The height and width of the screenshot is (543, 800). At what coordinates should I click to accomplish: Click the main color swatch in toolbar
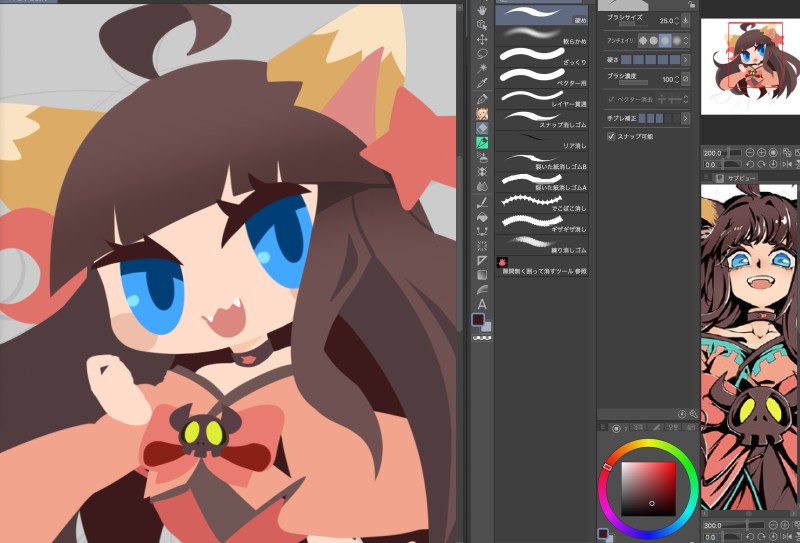tap(478, 319)
